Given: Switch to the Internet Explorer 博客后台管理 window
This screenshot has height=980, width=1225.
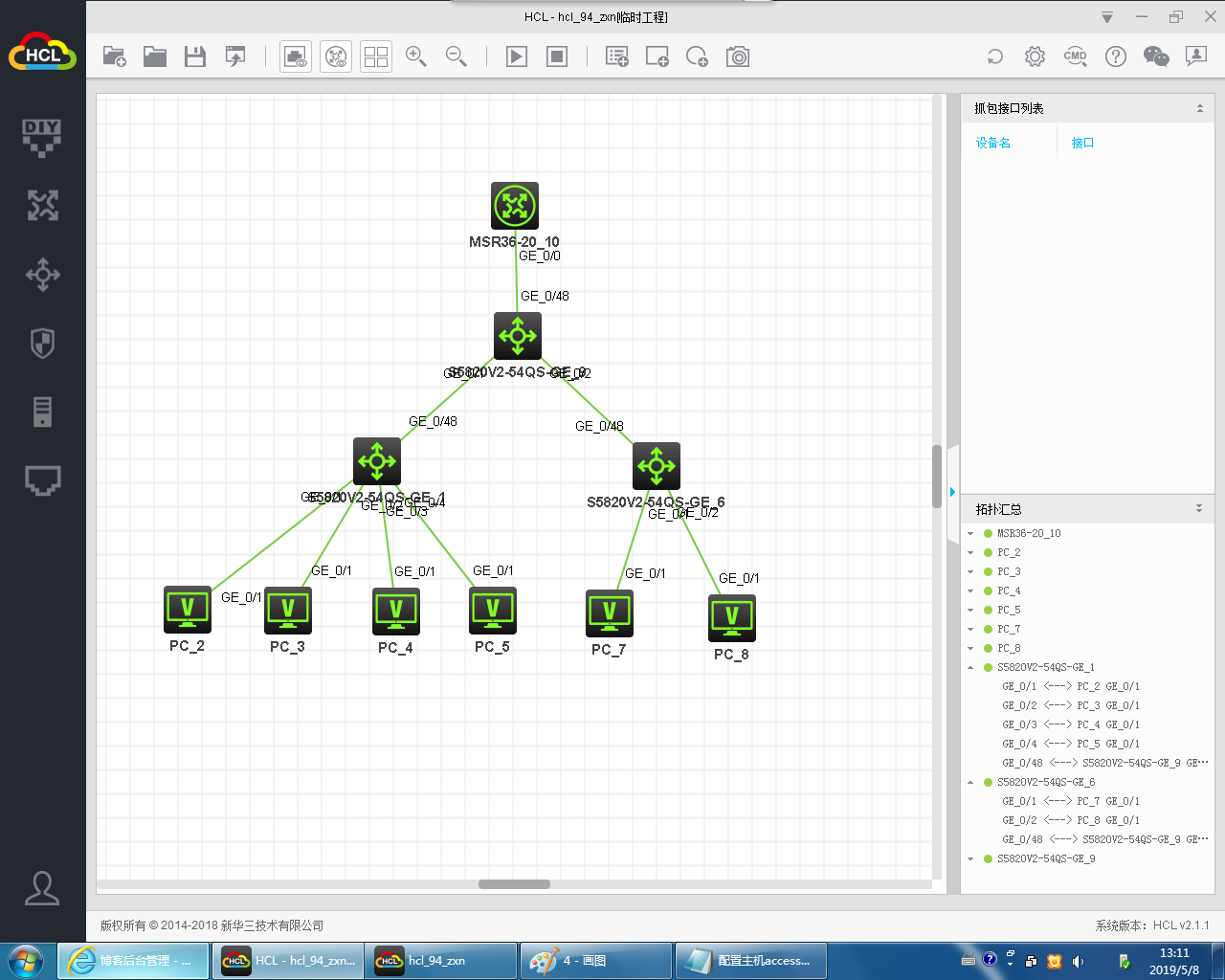Looking at the screenshot, I should [133, 961].
